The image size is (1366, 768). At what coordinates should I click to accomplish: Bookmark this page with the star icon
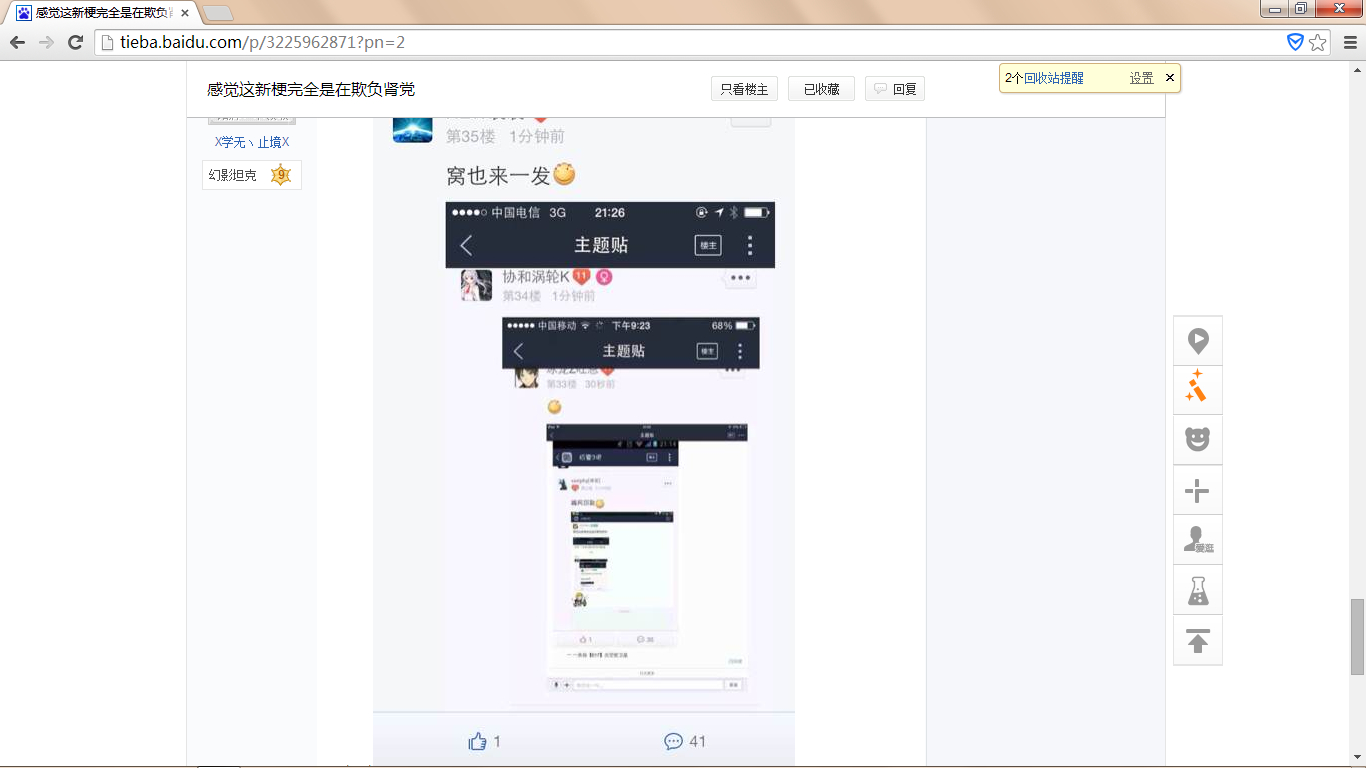click(x=1318, y=42)
